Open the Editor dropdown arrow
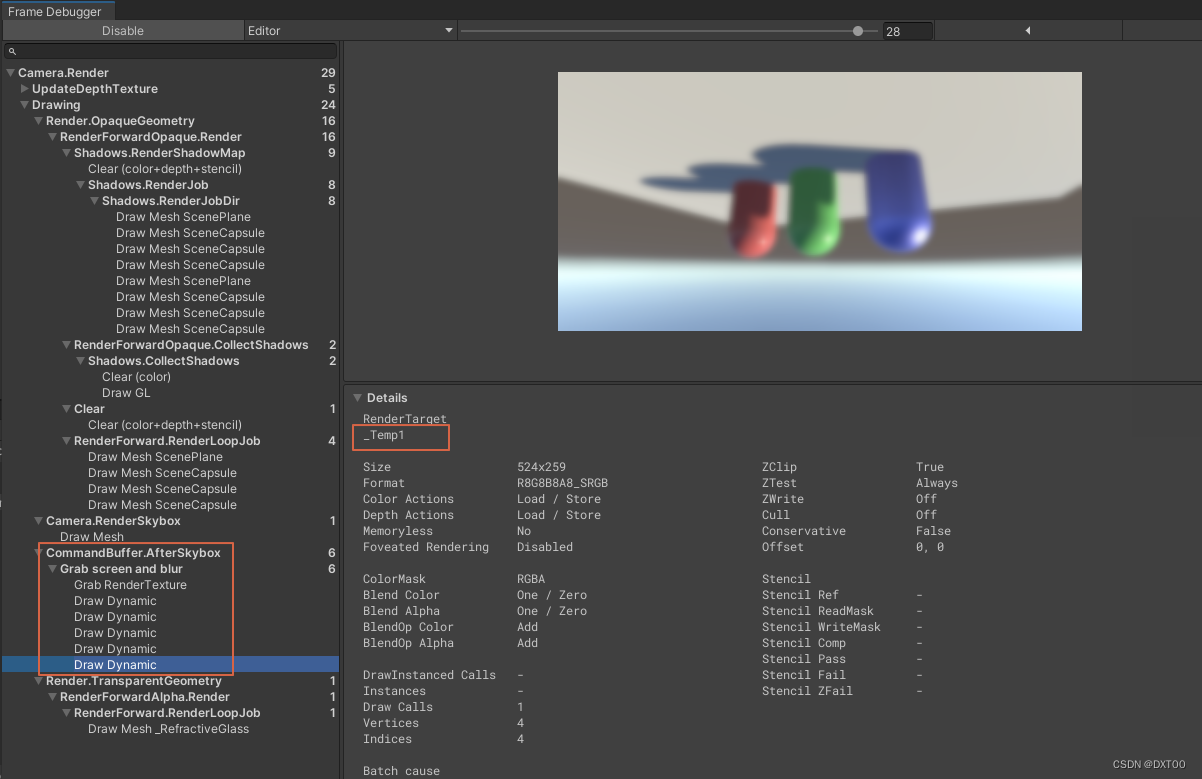Viewport: 1202px width, 779px height. click(448, 29)
